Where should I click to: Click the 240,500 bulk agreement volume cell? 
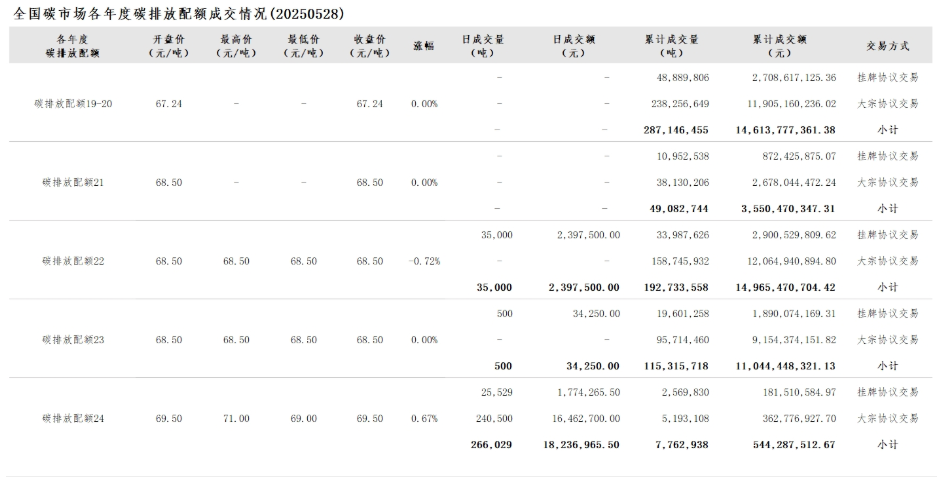coord(494,419)
